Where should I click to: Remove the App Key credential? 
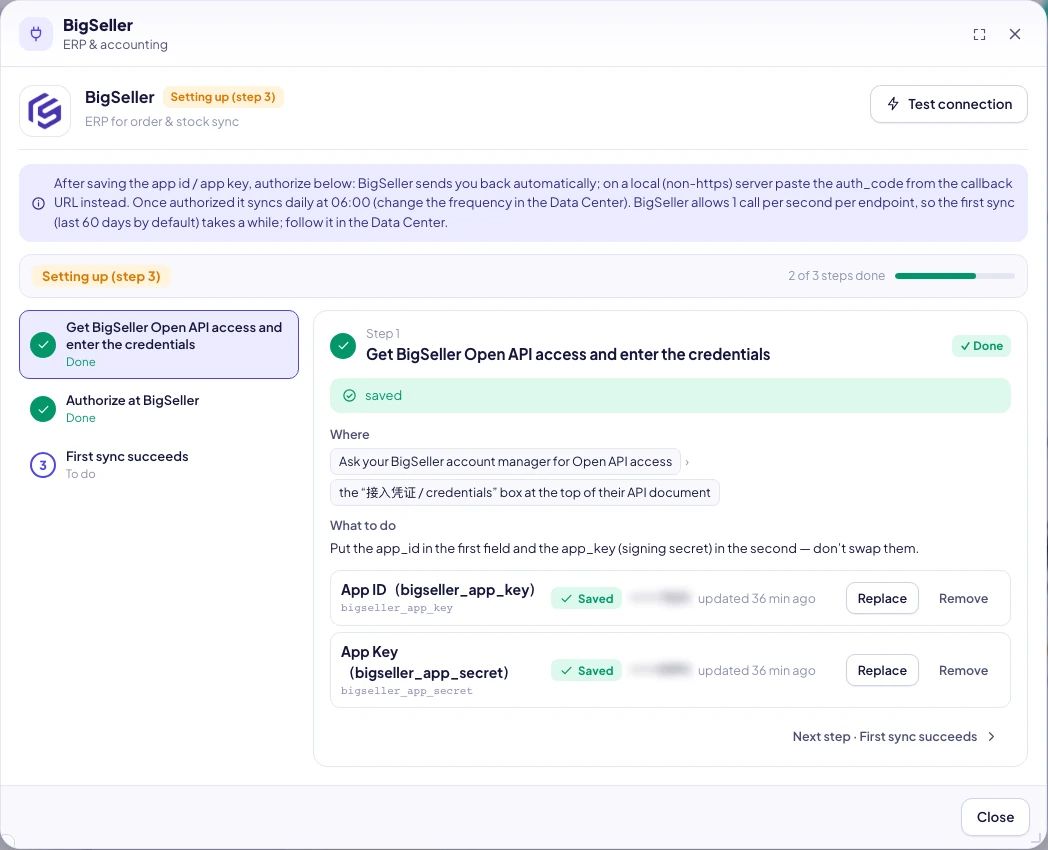[963, 670]
